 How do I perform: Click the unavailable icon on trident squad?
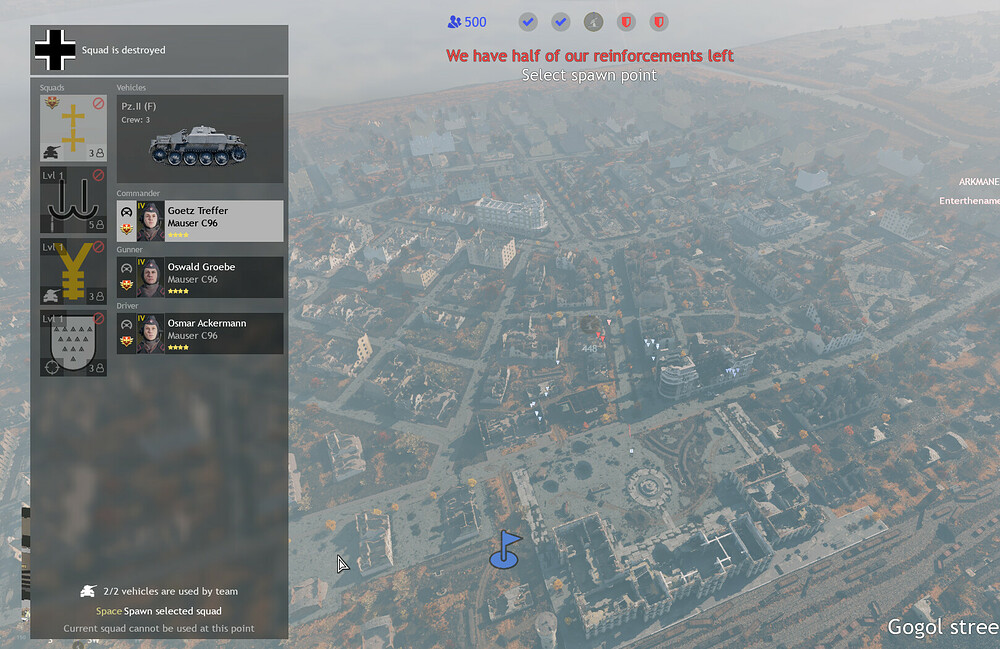pos(98,175)
